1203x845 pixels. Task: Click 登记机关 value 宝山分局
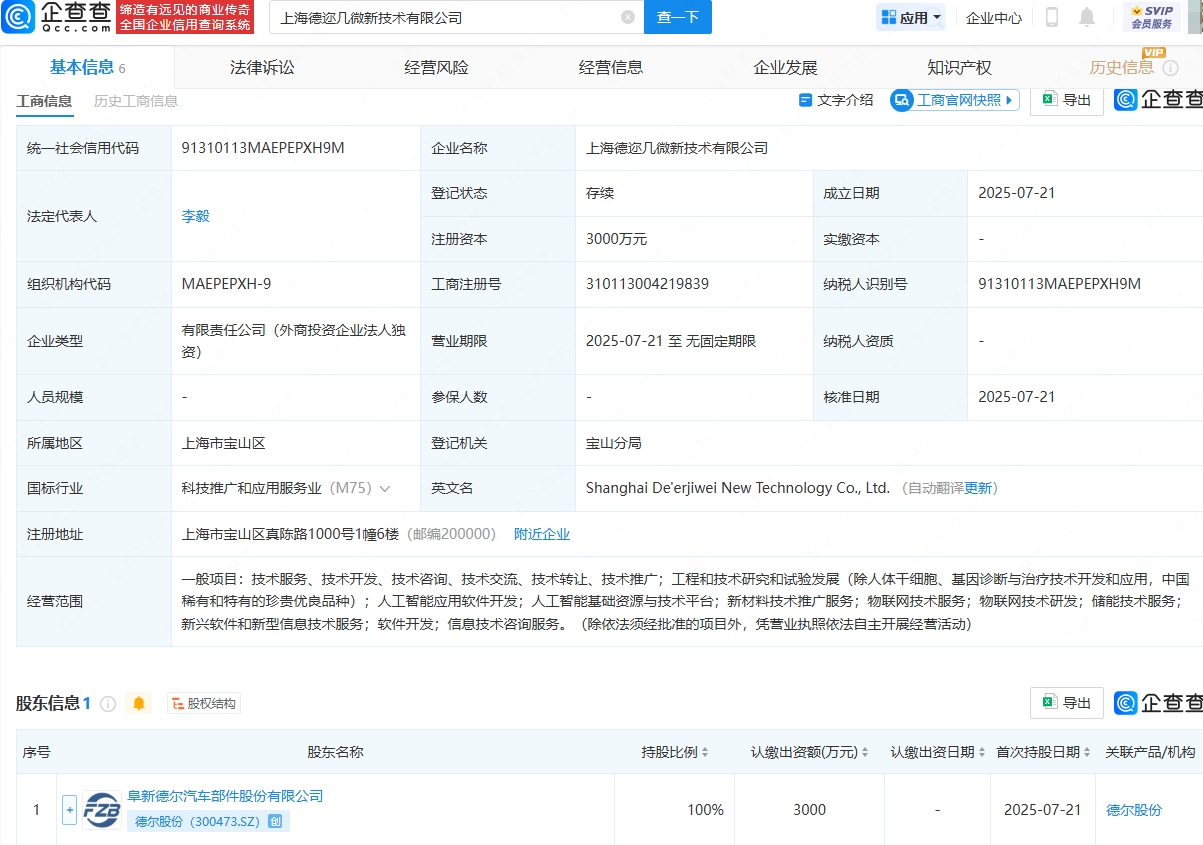coord(614,443)
